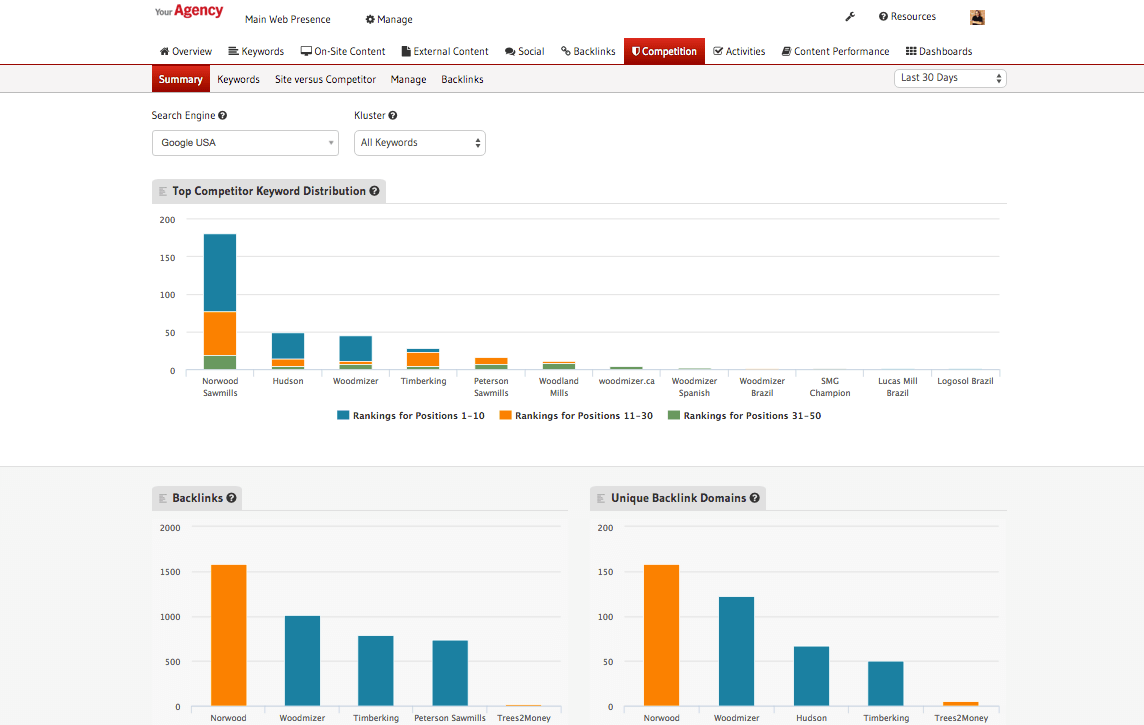Viewport: 1144px width, 725px height.
Task: Open the top Backlinks tab
Action: click(588, 51)
